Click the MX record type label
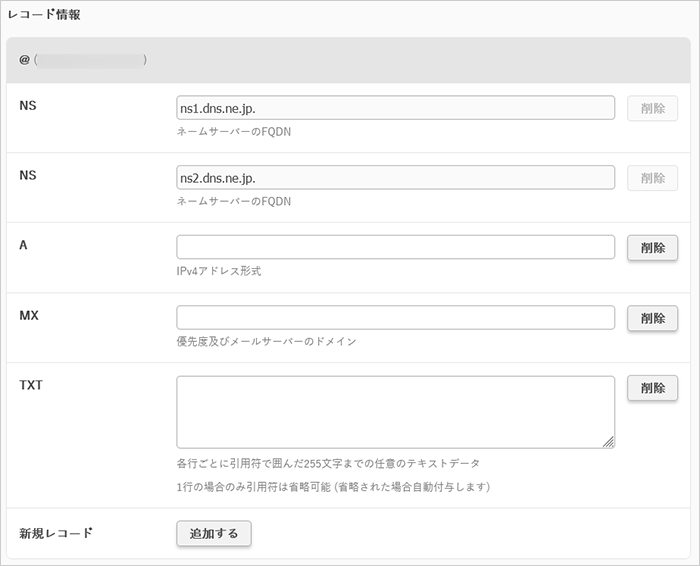The width and height of the screenshot is (700, 566). point(28,315)
